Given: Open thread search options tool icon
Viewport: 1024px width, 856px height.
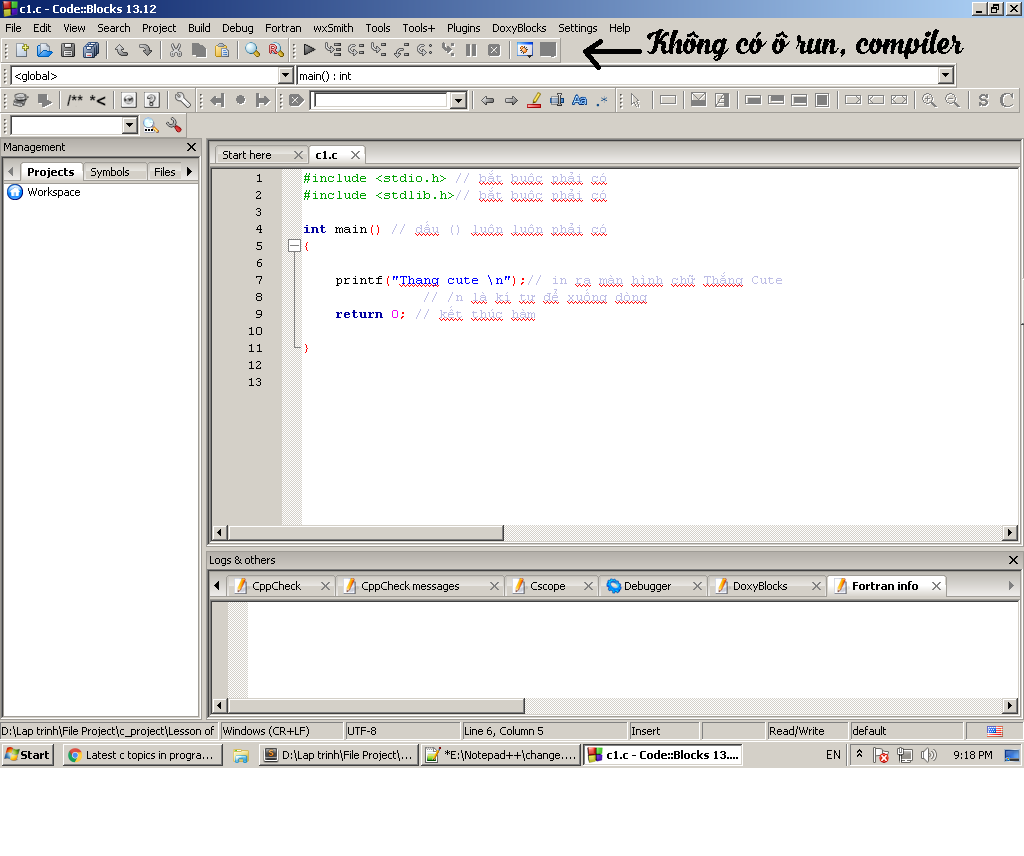Looking at the screenshot, I should coord(174,125).
